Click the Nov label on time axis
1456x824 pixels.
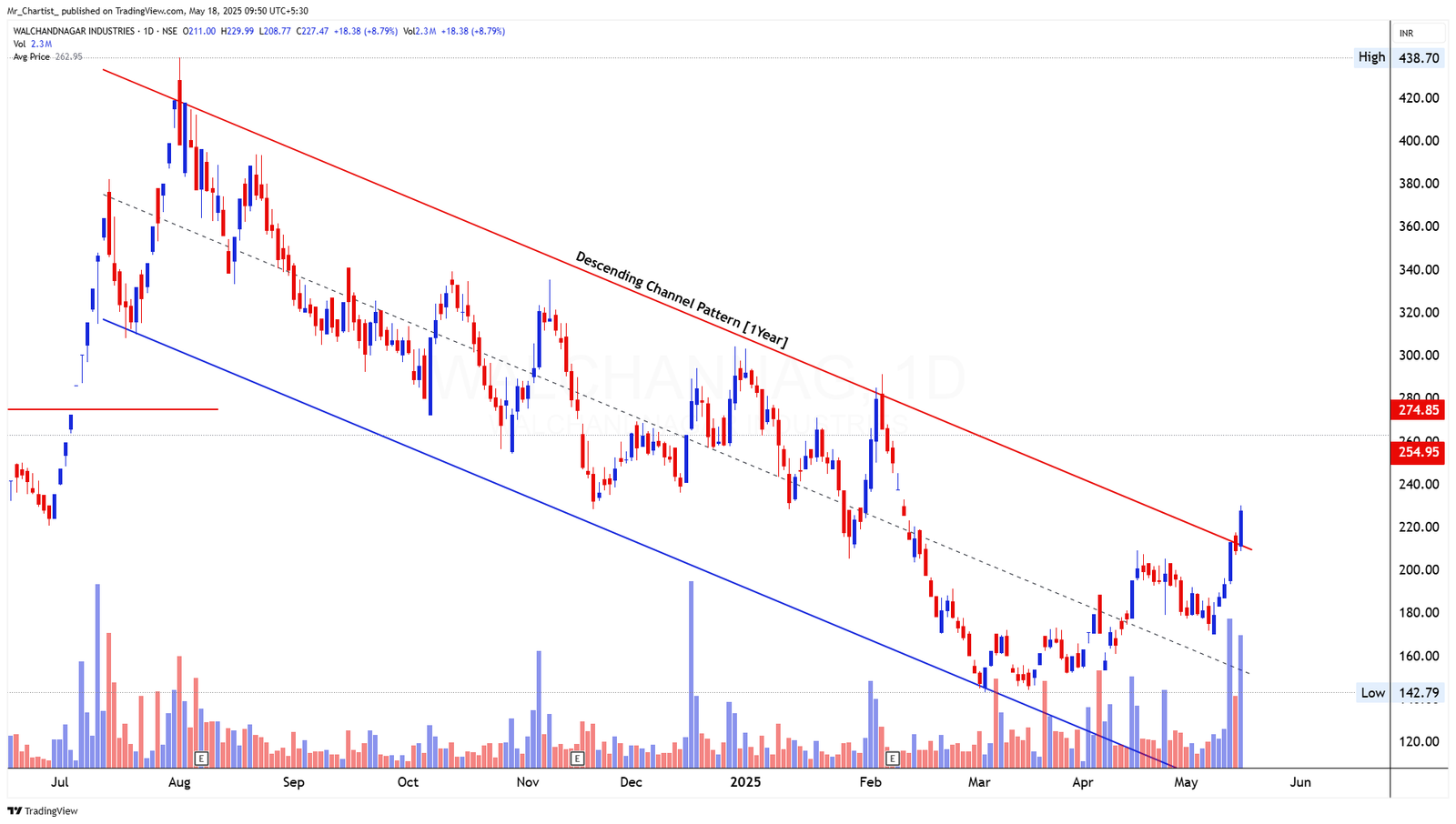[528, 782]
